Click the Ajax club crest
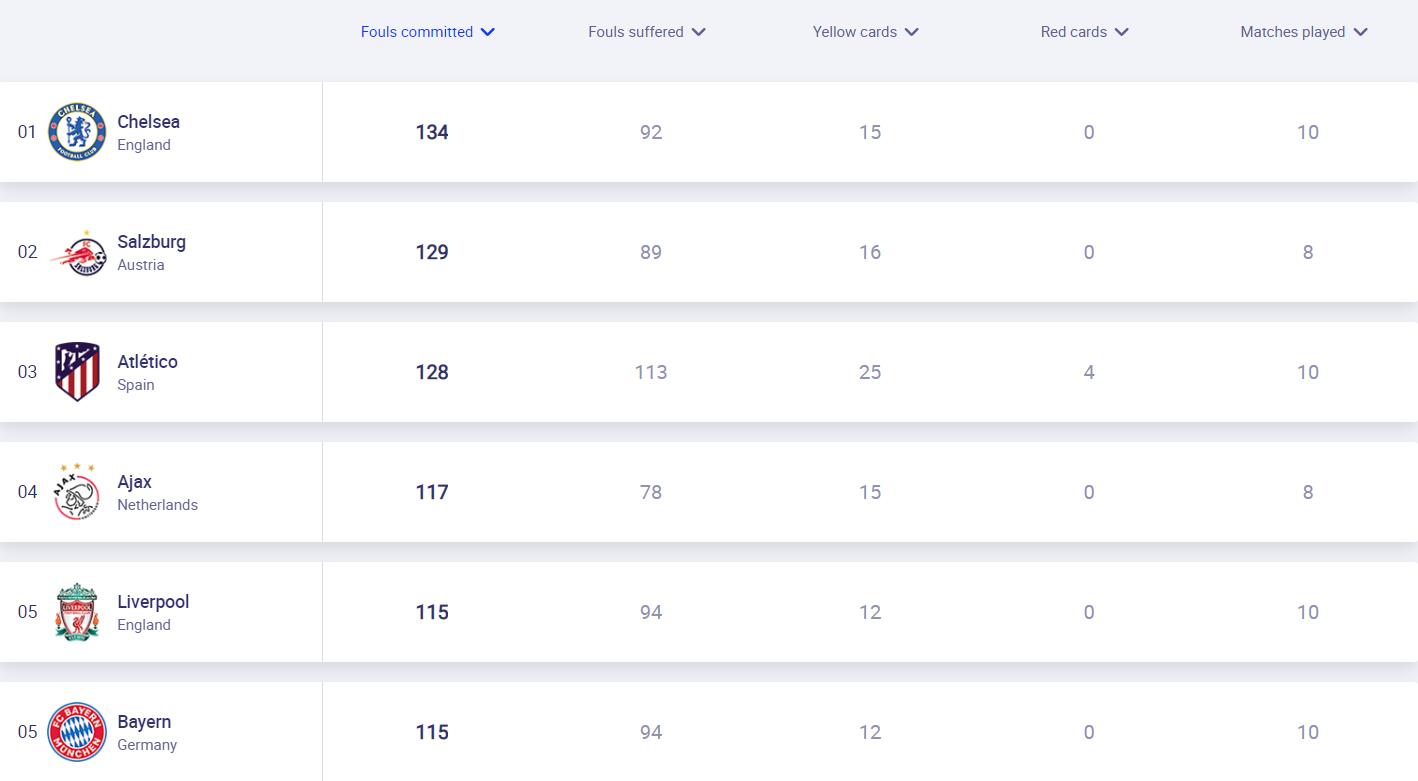Screen dimensions: 1418x781 click(x=77, y=492)
